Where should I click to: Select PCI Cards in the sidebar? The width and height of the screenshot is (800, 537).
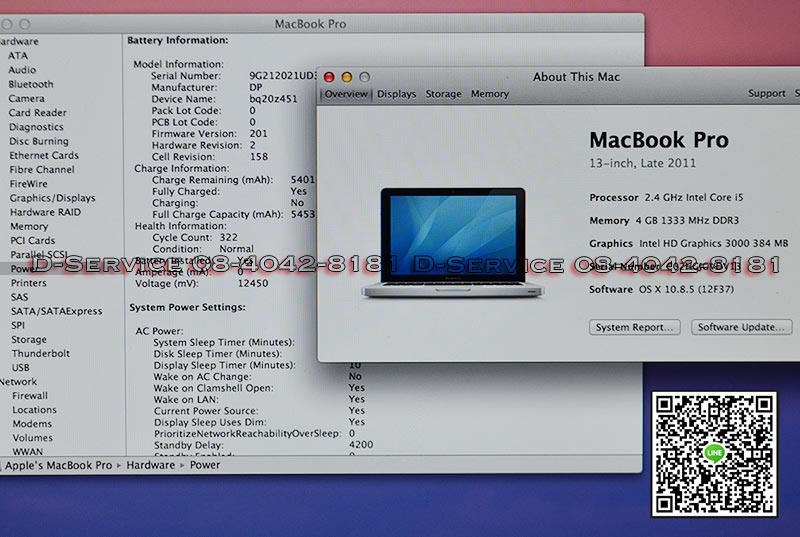(x=33, y=240)
